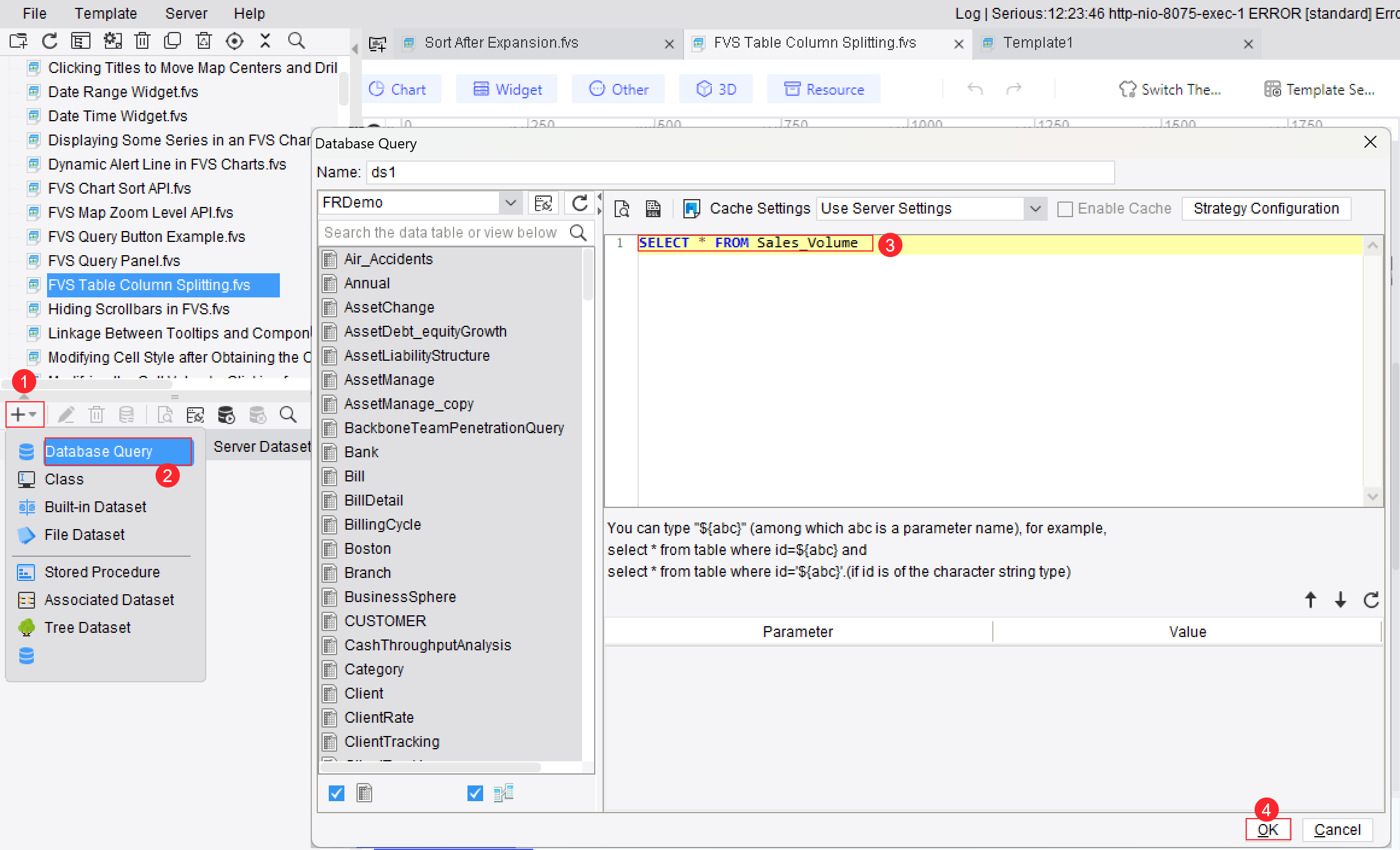Click the Cancel button

[x=1337, y=829]
